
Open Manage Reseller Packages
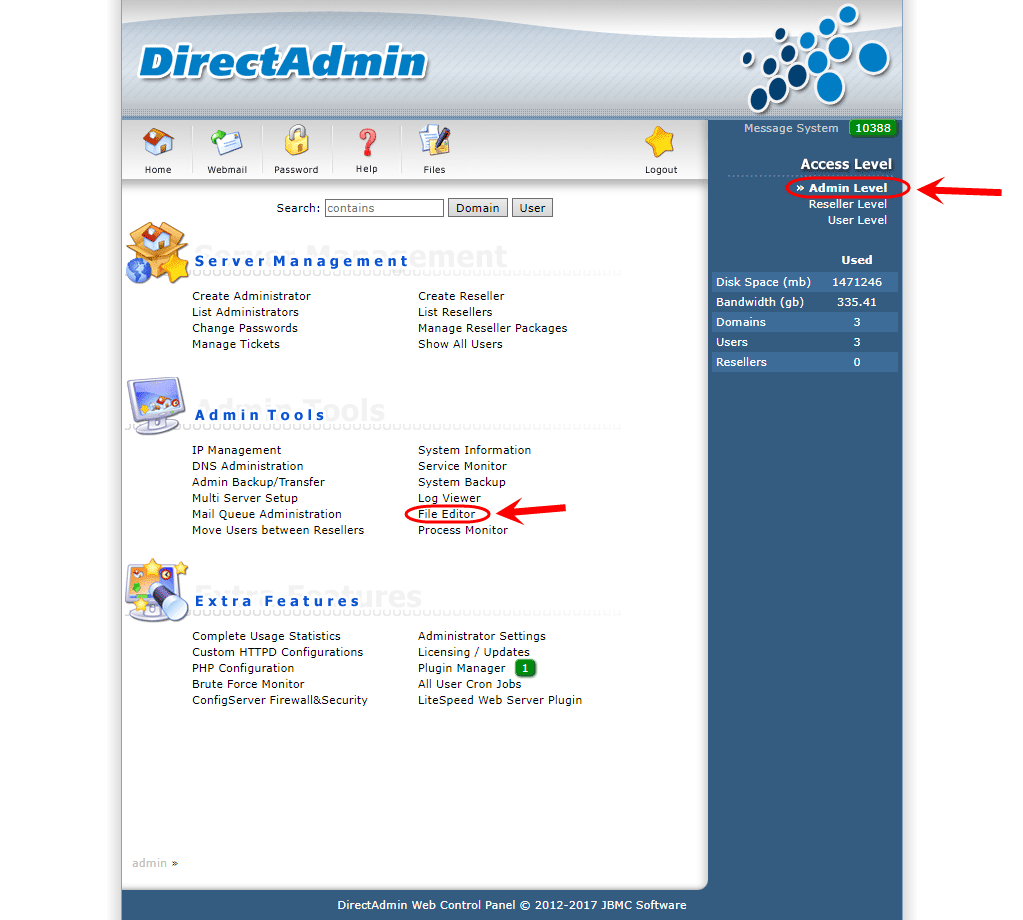pyautogui.click(x=493, y=328)
